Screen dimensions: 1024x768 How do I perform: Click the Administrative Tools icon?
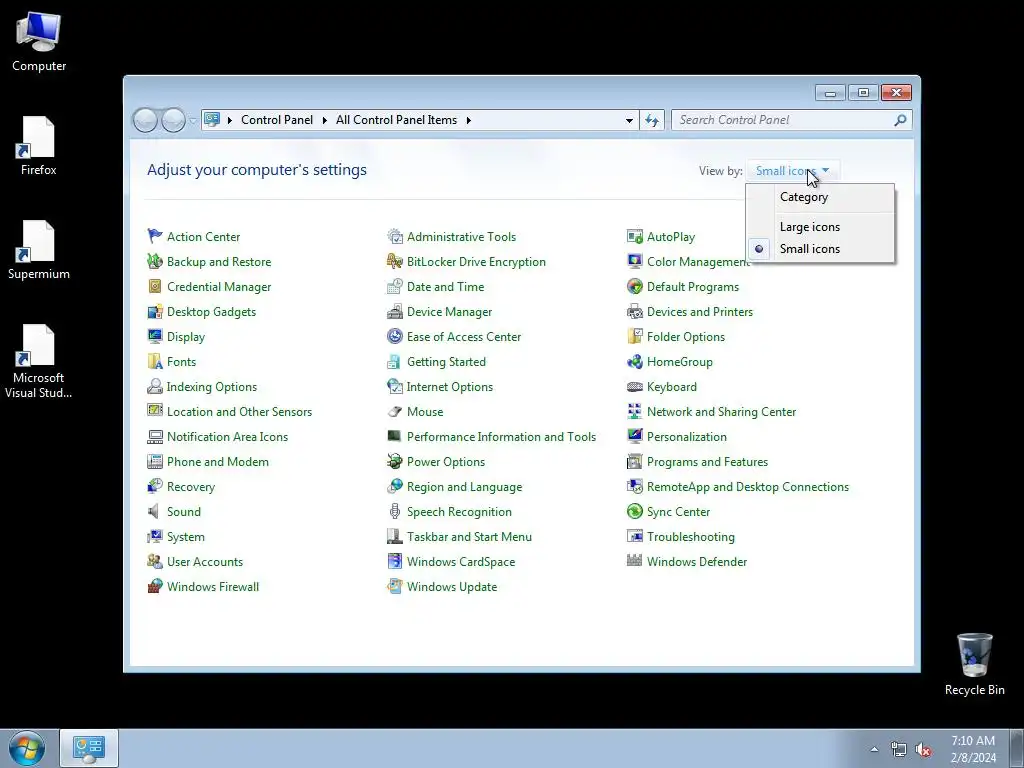[x=394, y=236]
